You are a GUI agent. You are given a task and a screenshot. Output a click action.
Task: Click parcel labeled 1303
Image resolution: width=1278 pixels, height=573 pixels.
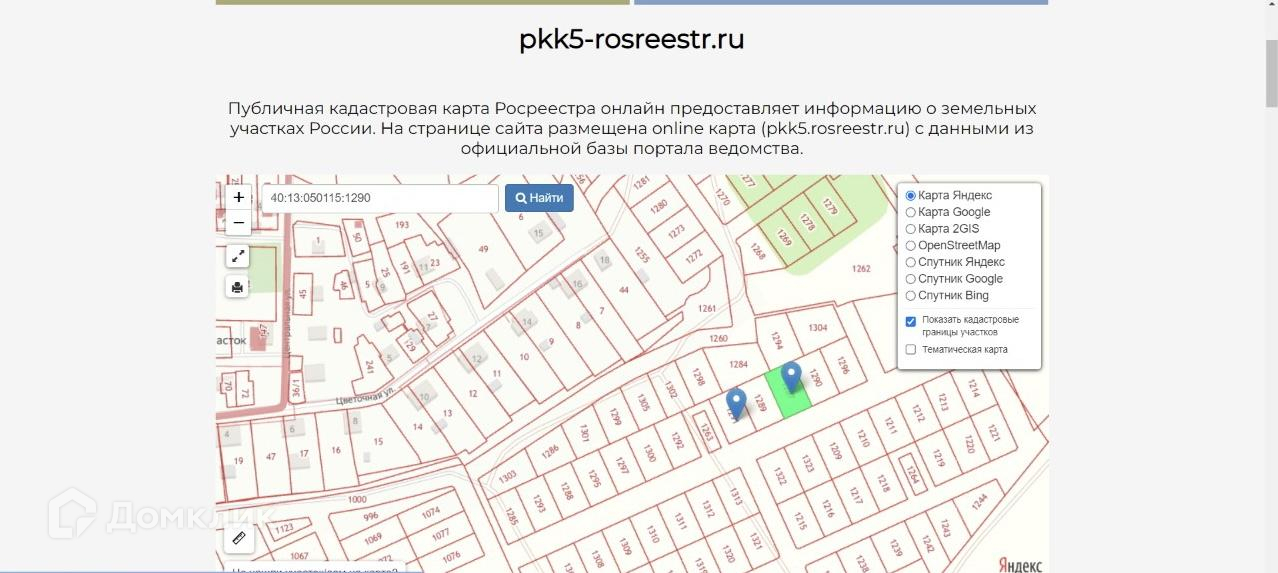pos(507,475)
